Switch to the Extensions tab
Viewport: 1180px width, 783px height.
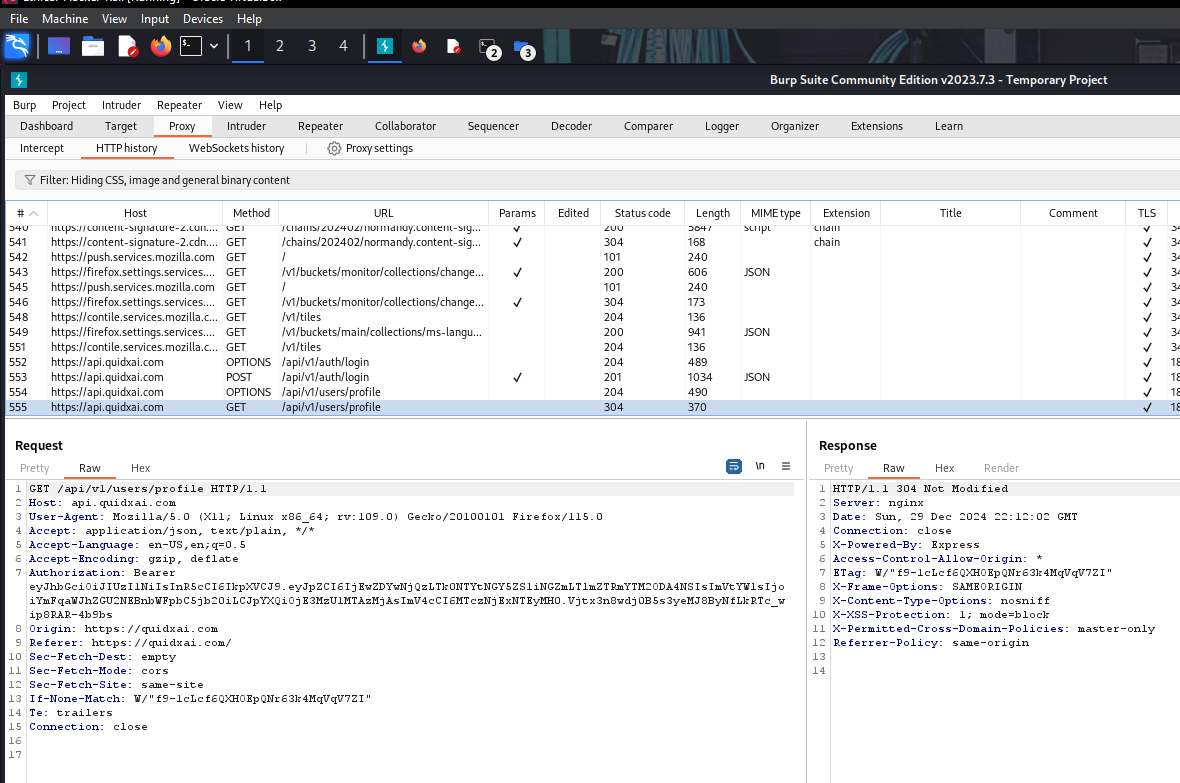(877, 126)
